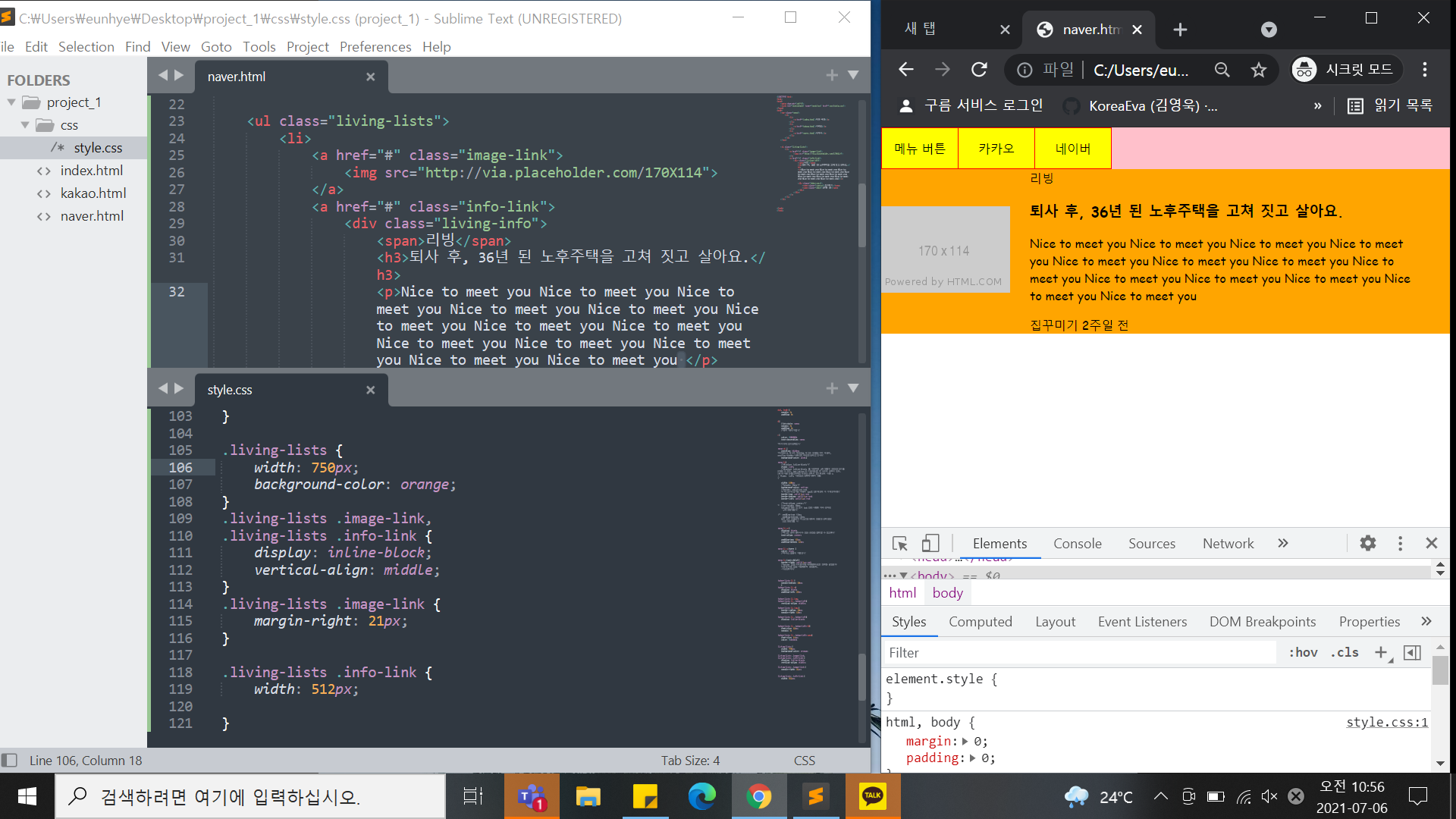The image size is (1456, 819).
Task: Open DevTools settings gear
Action: tap(1367, 543)
